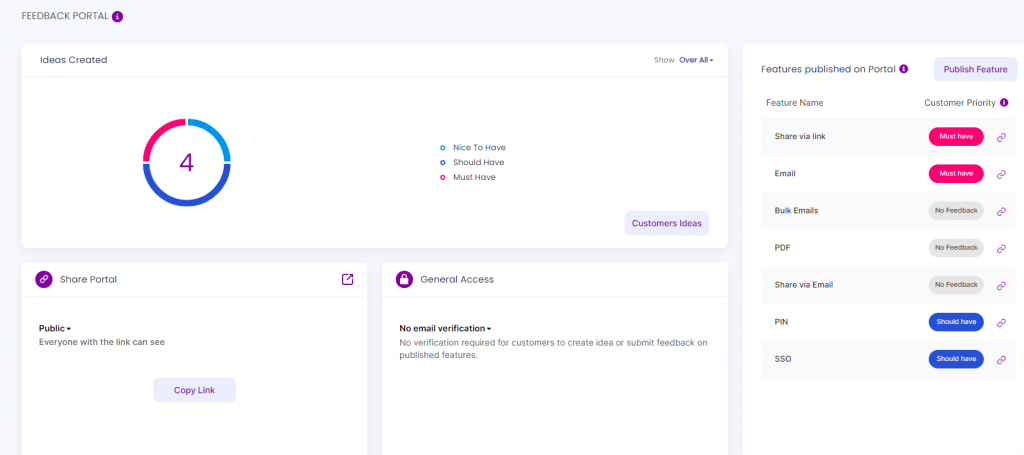Expand the Public visibility dropdown
The width and height of the screenshot is (1024, 455).
point(55,328)
